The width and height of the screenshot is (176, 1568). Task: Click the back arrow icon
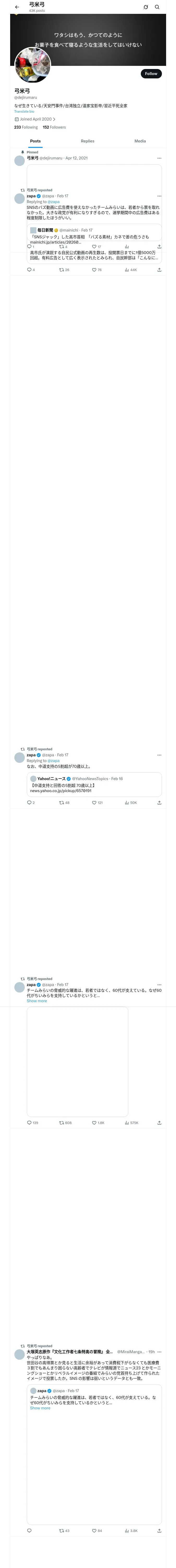tap(17, 7)
